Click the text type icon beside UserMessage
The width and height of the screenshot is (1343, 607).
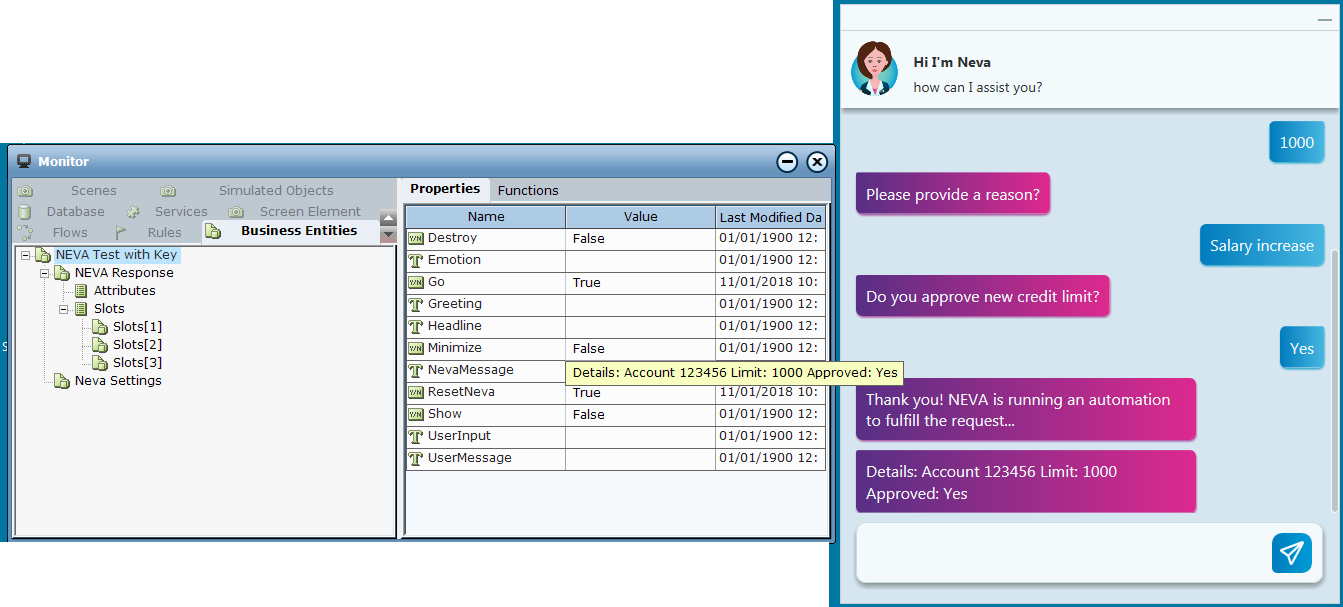pos(416,458)
